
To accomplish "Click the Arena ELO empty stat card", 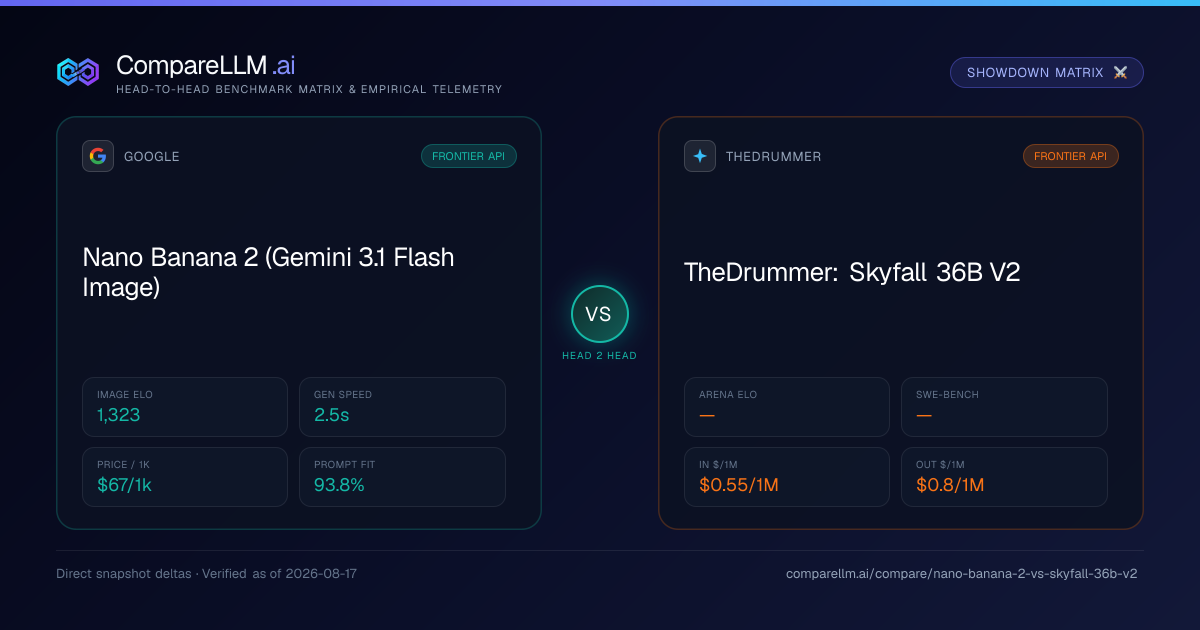I will coord(787,407).
